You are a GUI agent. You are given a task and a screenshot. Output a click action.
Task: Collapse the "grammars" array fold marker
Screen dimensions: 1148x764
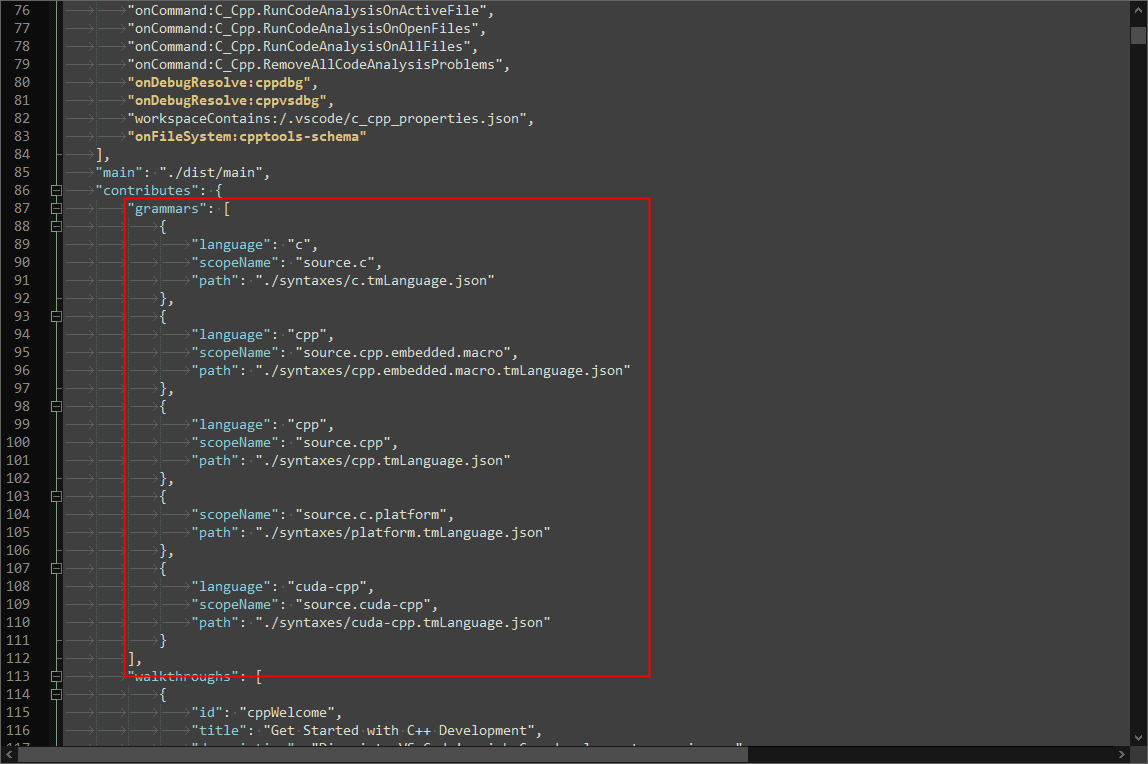pyautogui.click(x=57, y=208)
